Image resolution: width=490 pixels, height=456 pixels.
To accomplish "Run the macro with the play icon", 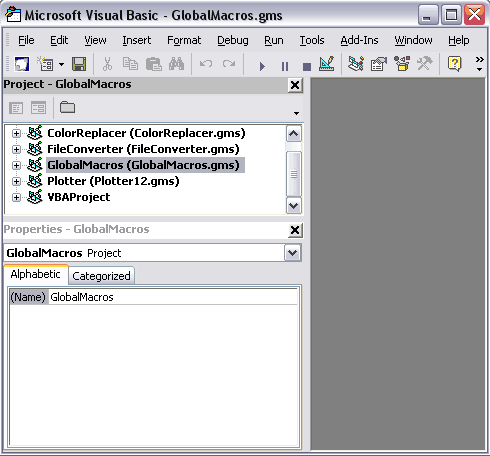I will [x=262, y=66].
